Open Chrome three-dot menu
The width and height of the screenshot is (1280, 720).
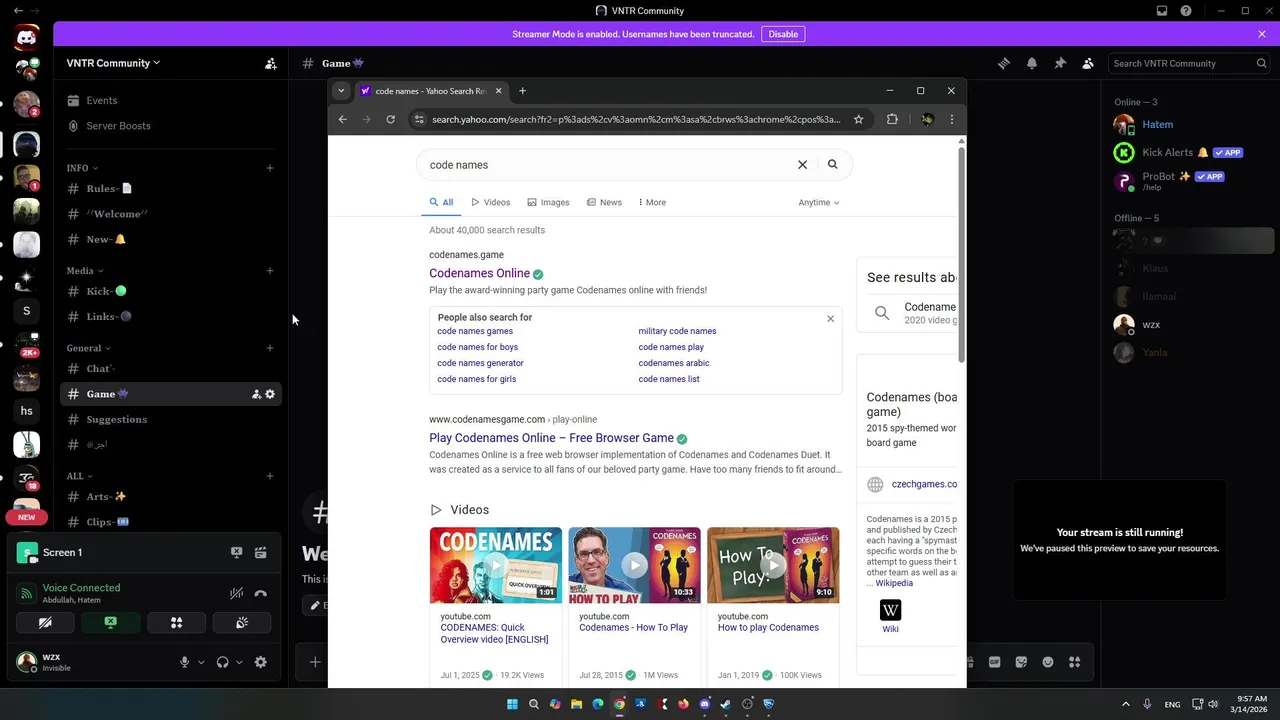951,119
